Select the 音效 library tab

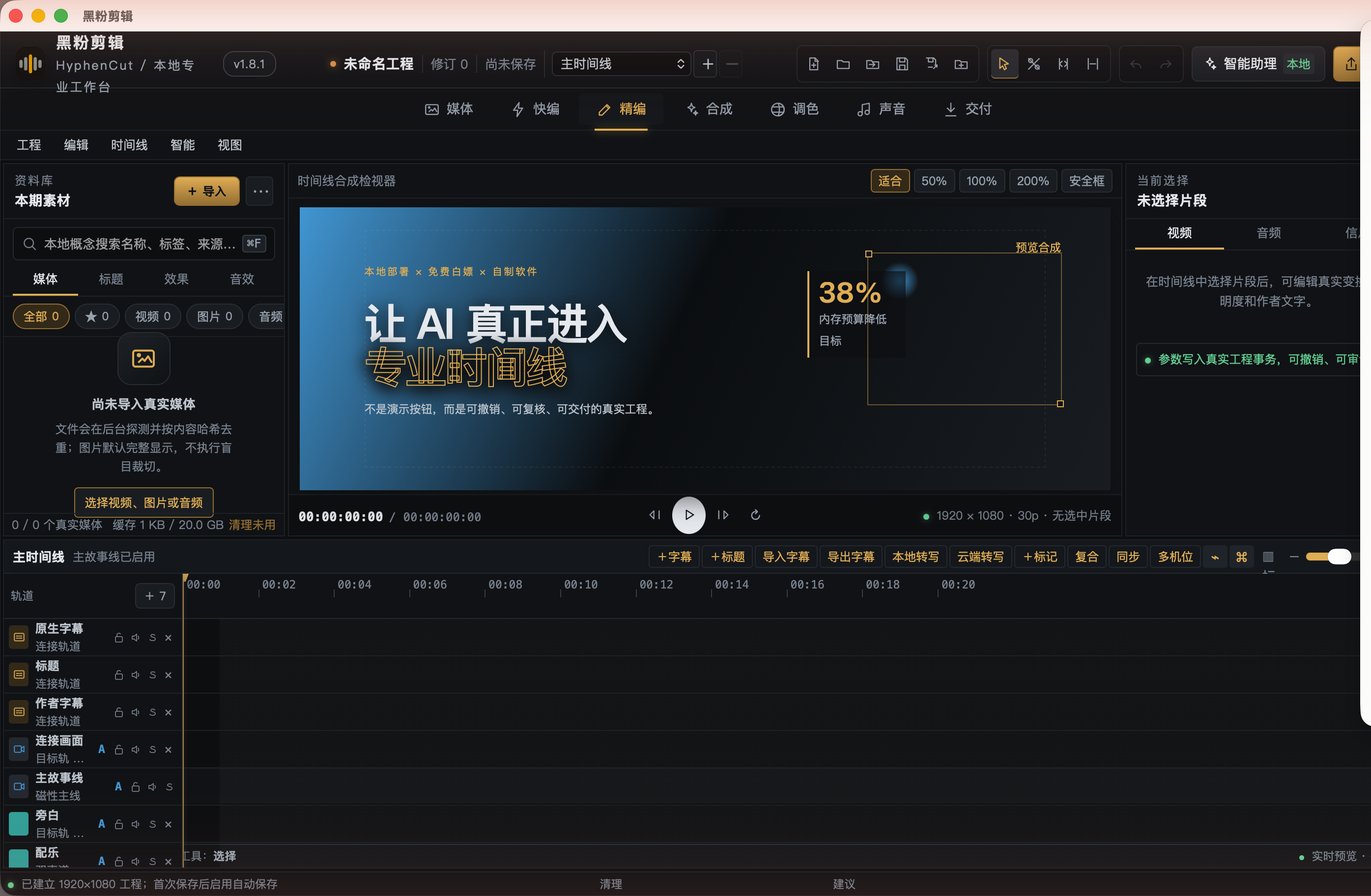pyautogui.click(x=242, y=280)
